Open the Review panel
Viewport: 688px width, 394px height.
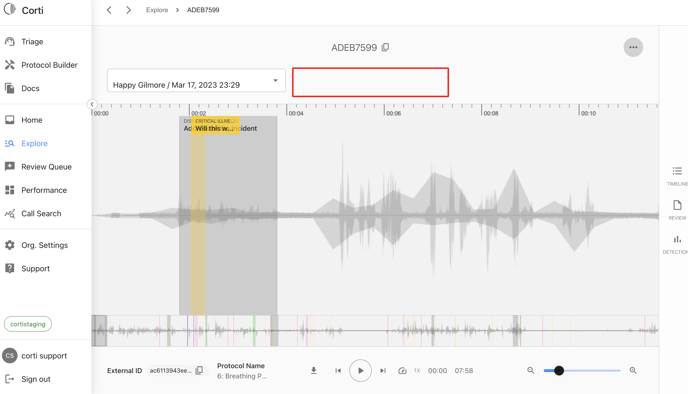[x=677, y=210]
